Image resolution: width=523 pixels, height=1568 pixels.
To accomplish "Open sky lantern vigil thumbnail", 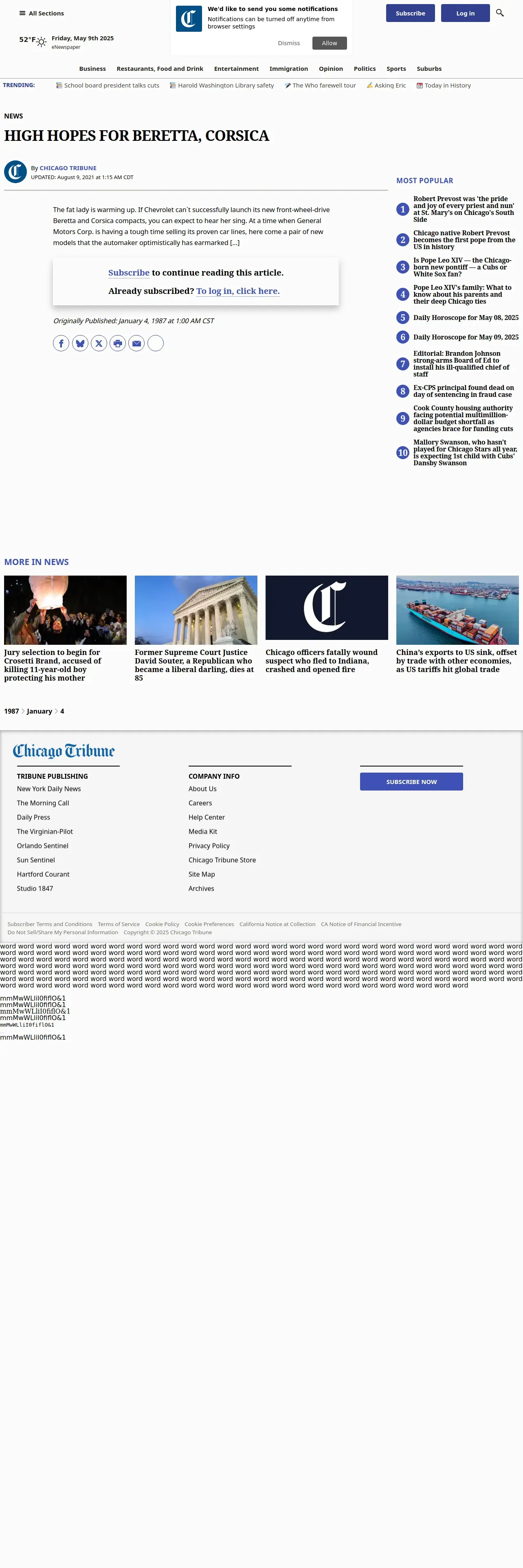I will pos(65,610).
